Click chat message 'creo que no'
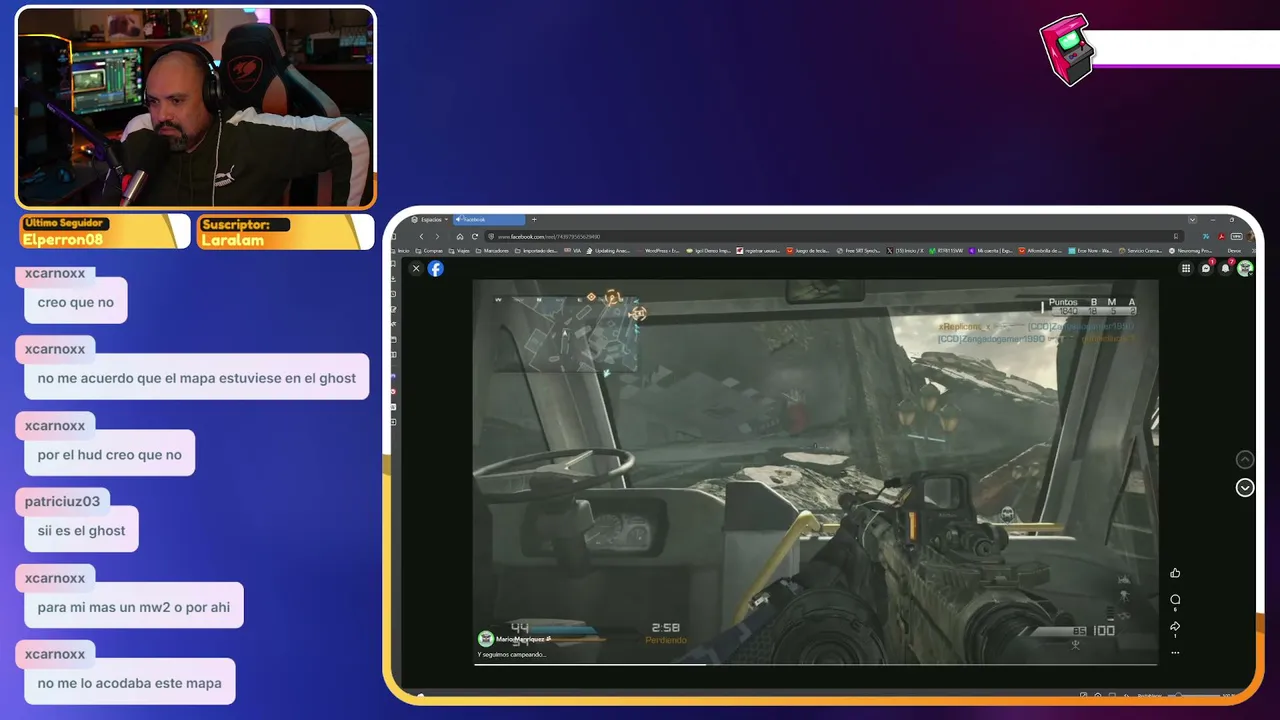The height and width of the screenshot is (720, 1280). pyautogui.click(x=76, y=302)
